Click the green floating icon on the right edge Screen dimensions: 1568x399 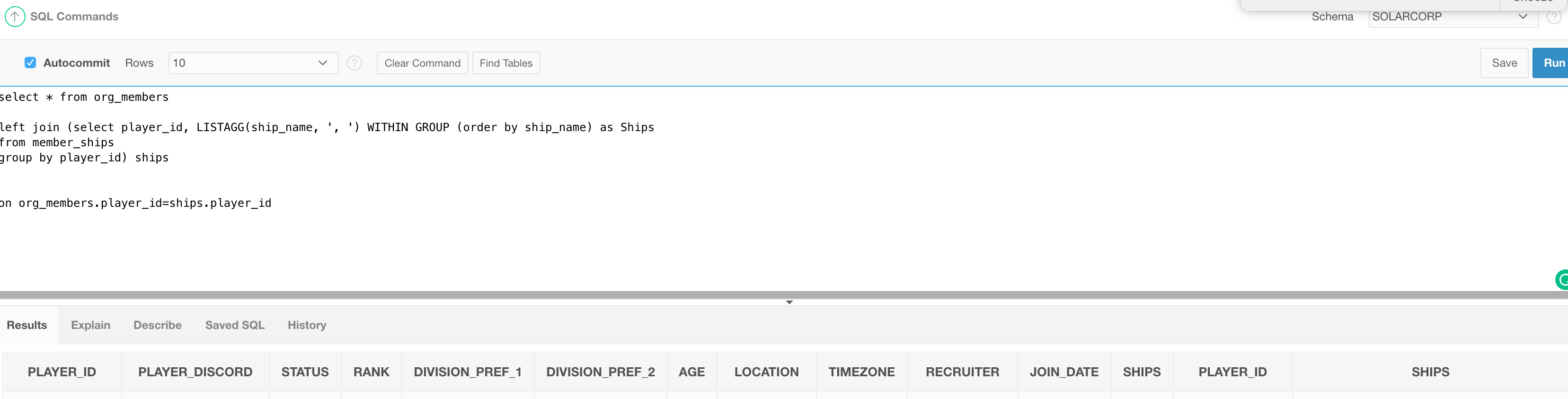point(1563,280)
